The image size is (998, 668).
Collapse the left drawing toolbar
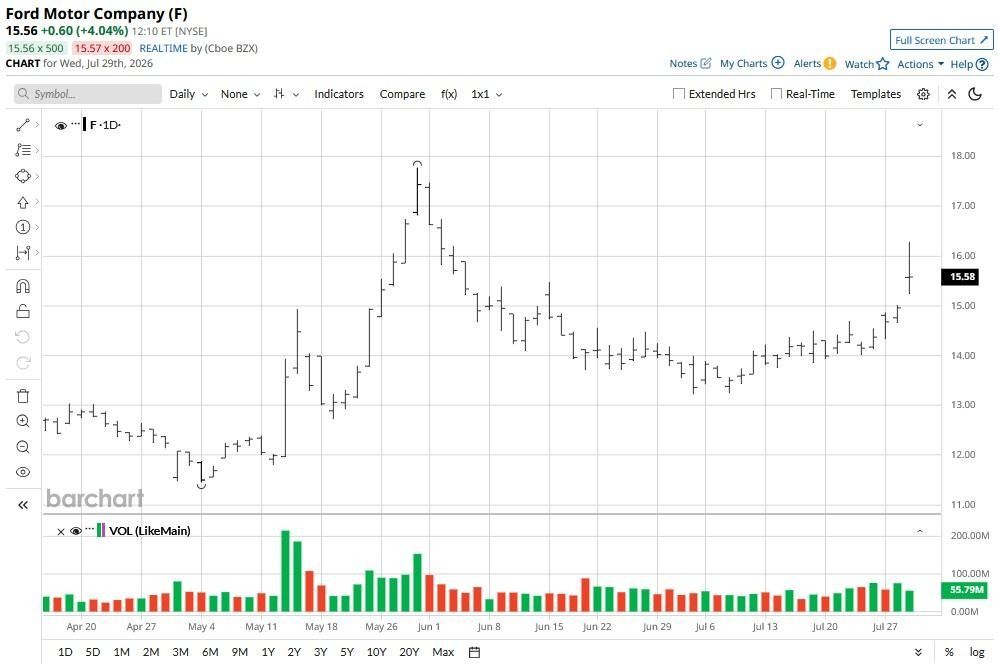click(23, 505)
